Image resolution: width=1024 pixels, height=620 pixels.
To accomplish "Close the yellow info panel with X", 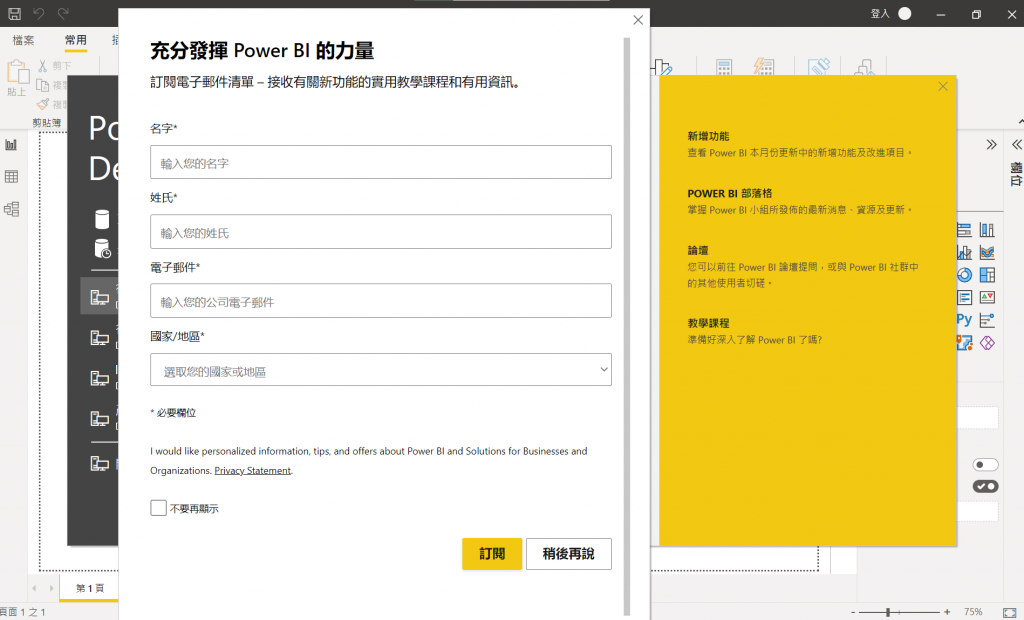I will coord(942,86).
